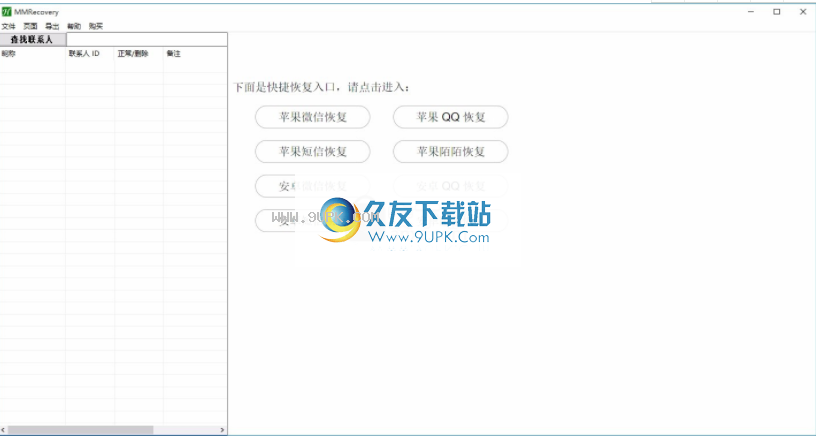Click the right arrow of horizontal scrollbar
Image resolution: width=816 pixels, height=440 pixels.
click(x=222, y=430)
